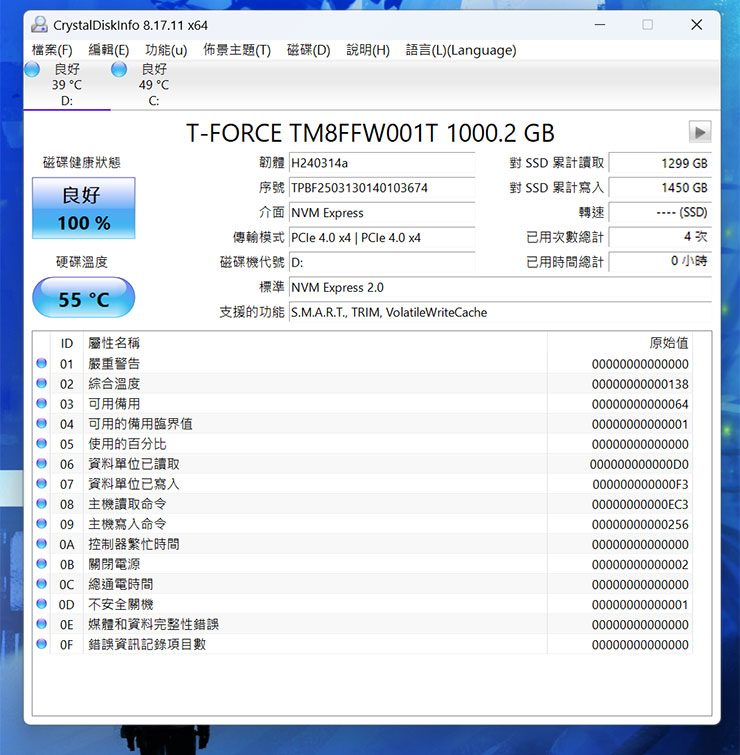Click the 55 °C temperature button
This screenshot has width=740, height=755.
click(84, 298)
